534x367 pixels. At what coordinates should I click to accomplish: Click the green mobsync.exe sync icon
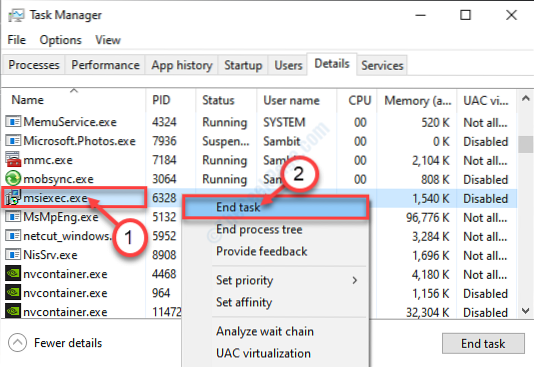coord(13,178)
